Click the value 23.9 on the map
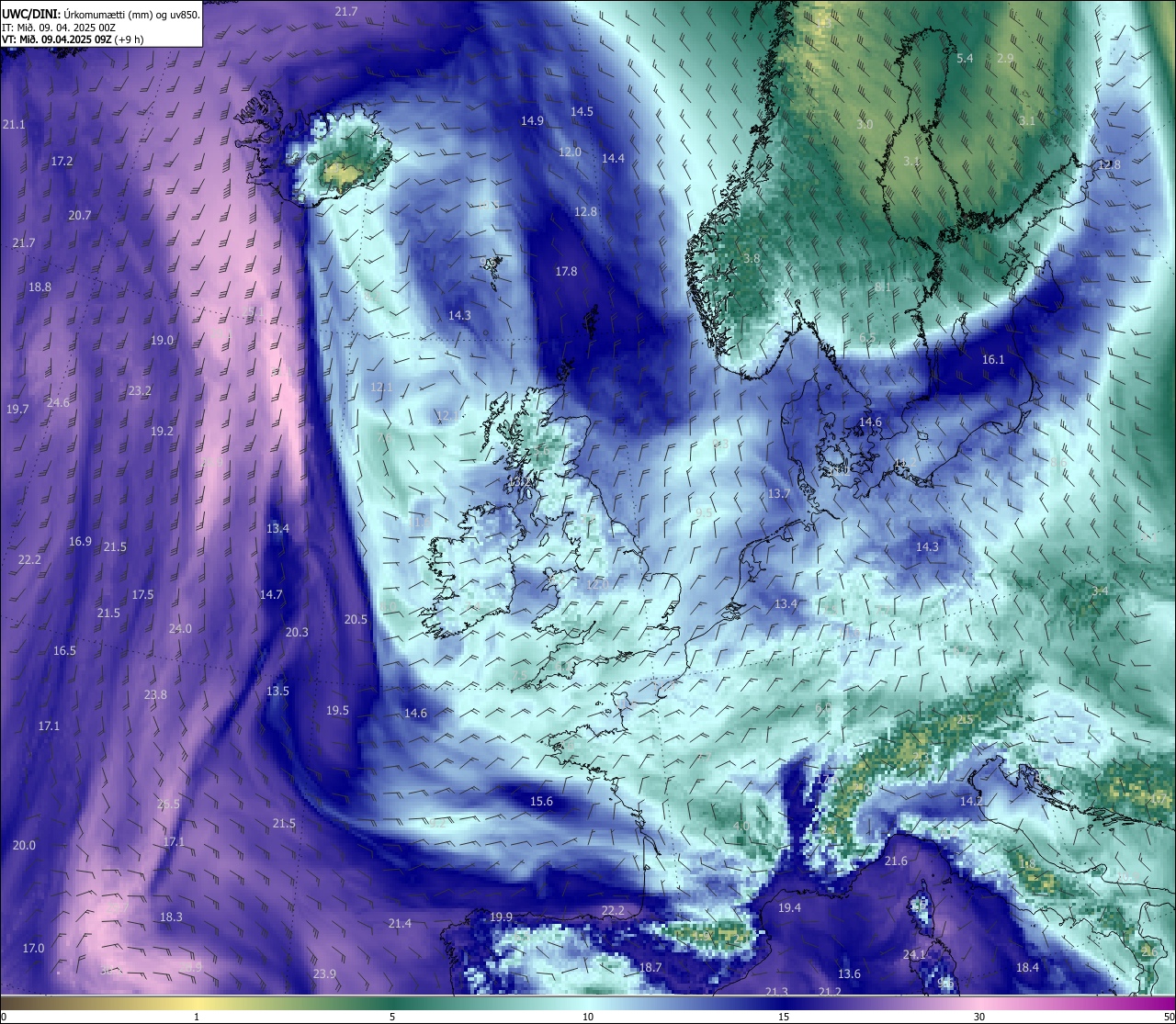The height and width of the screenshot is (1024, 1176). point(324,973)
